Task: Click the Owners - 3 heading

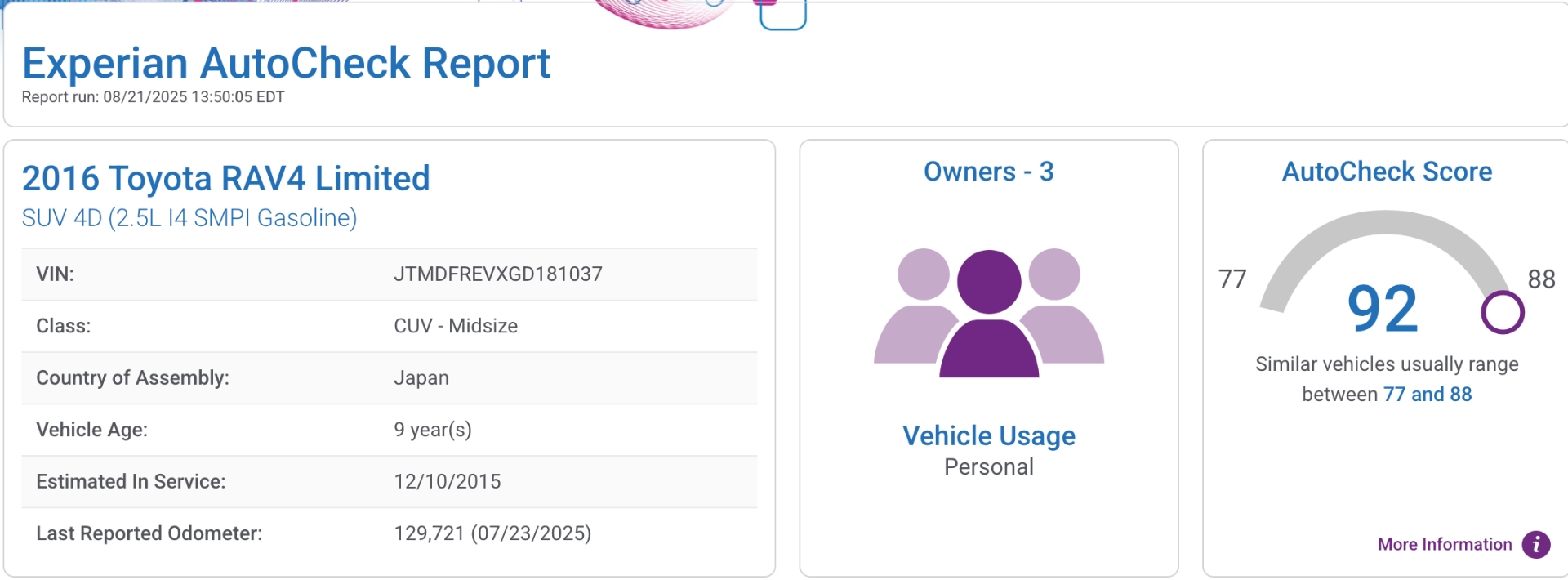Action: coord(989,172)
